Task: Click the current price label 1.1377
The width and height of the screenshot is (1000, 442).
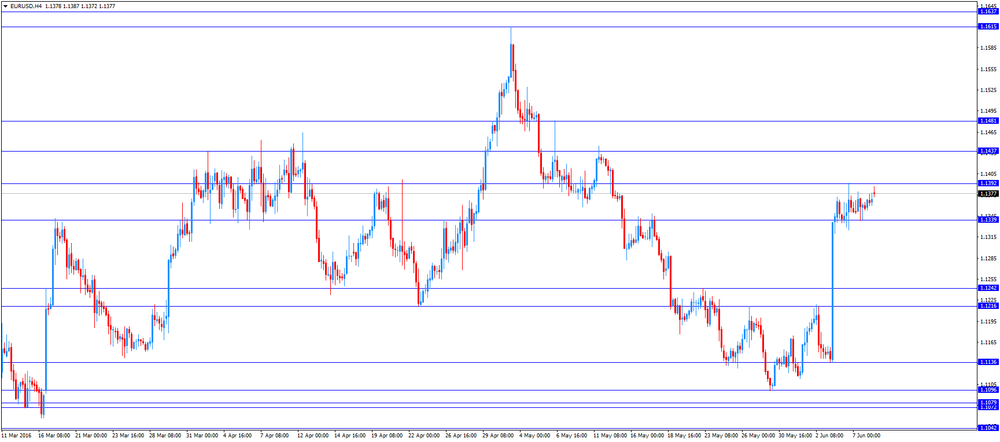Action: [989, 193]
